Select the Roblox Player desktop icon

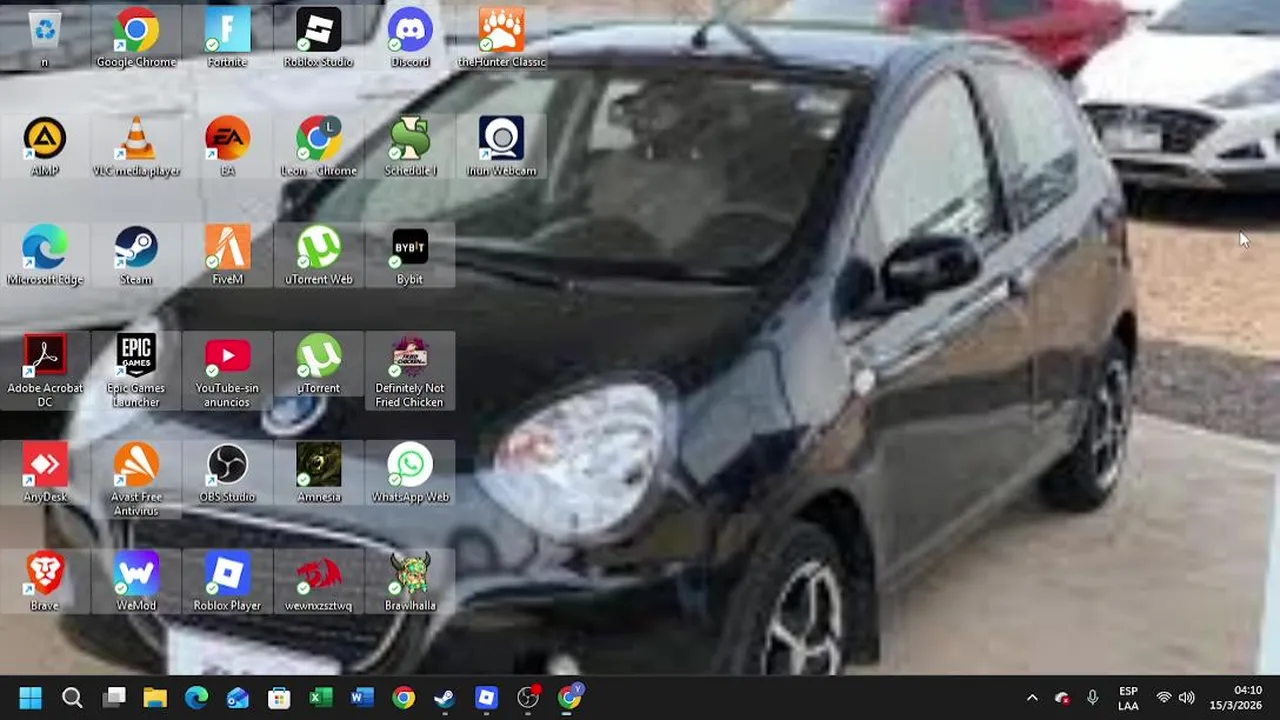pos(227,582)
